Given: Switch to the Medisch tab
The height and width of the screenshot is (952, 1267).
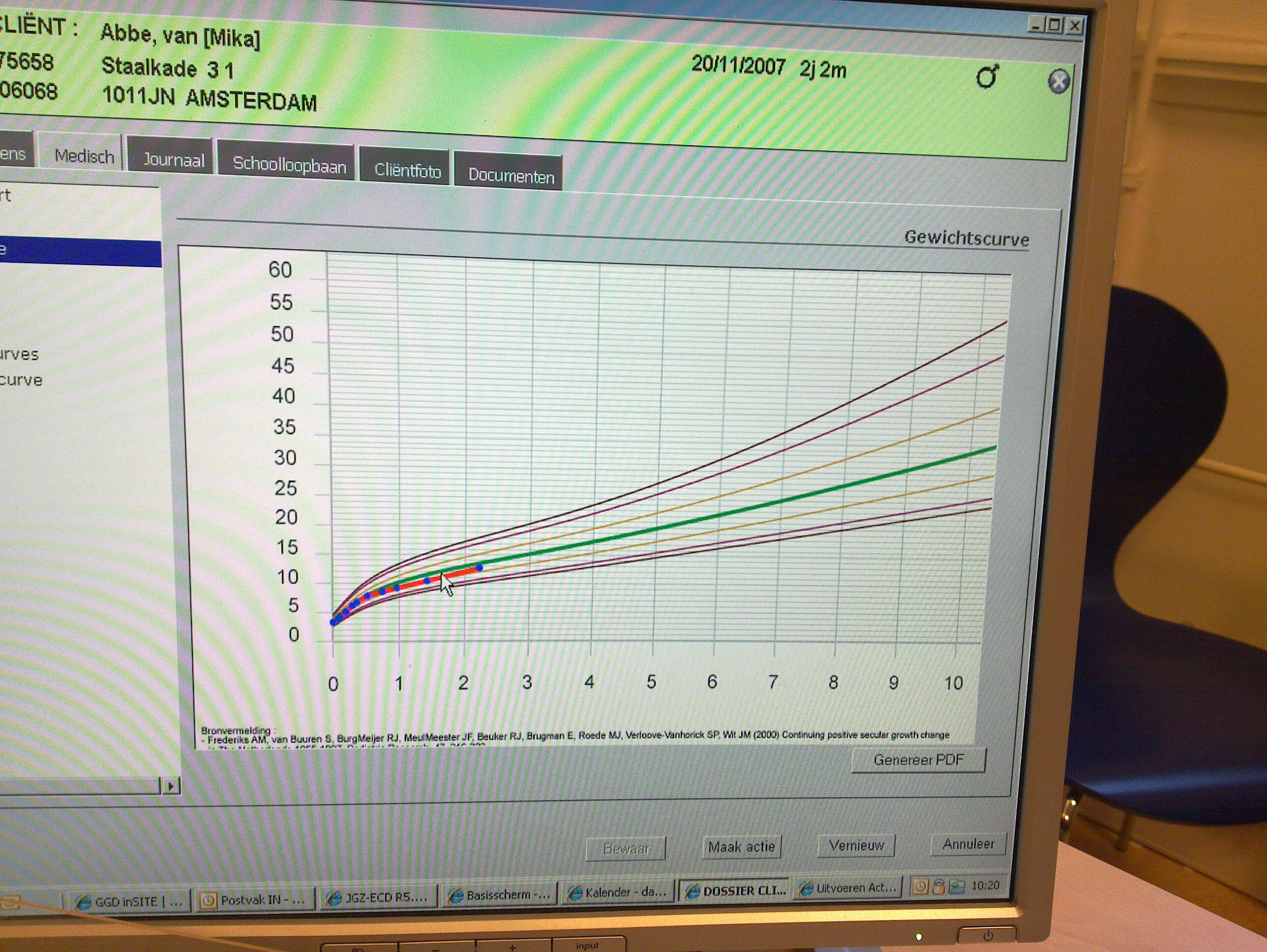Looking at the screenshot, I should pyautogui.click(x=84, y=156).
